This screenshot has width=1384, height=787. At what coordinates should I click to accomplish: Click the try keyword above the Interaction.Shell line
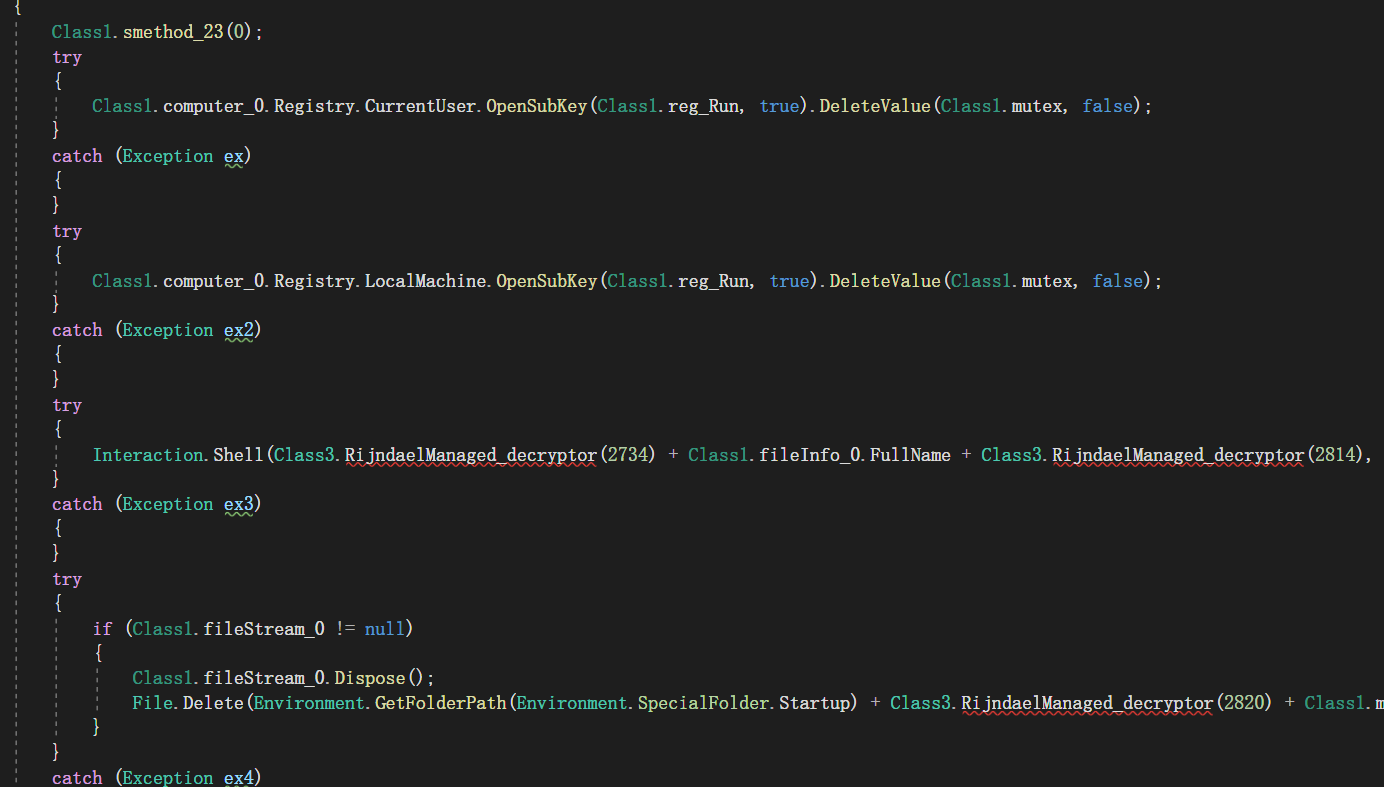coord(67,405)
